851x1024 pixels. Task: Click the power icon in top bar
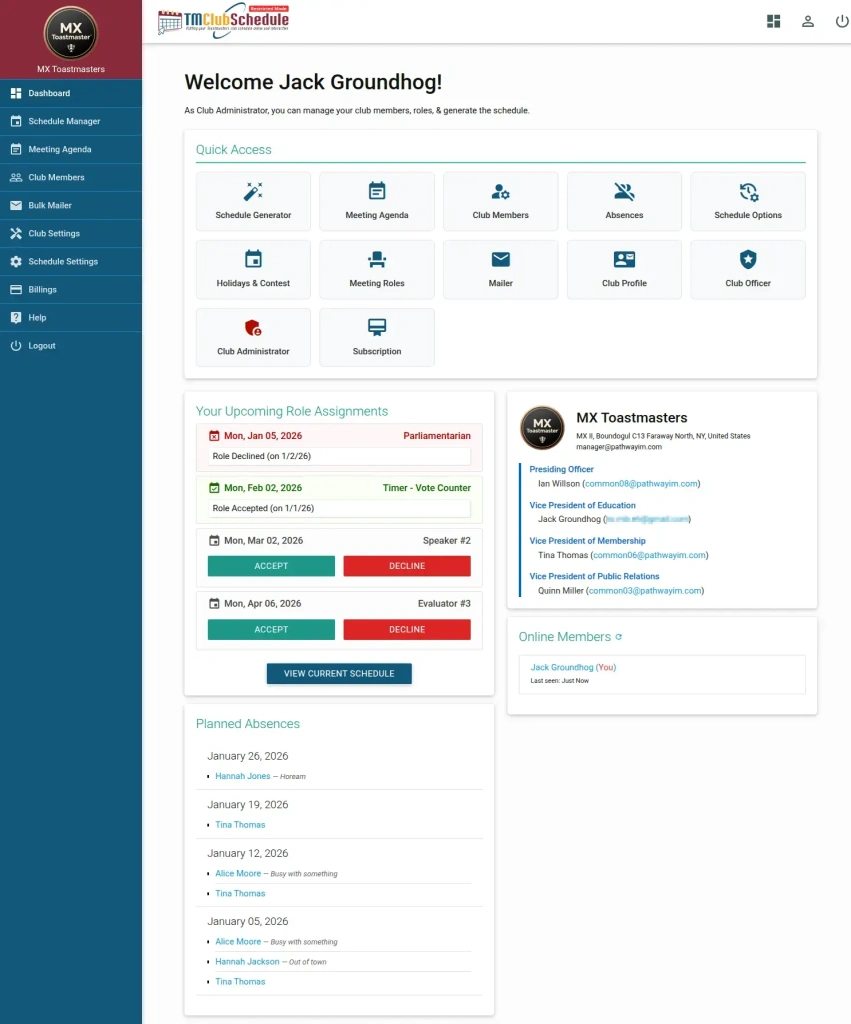[842, 22]
